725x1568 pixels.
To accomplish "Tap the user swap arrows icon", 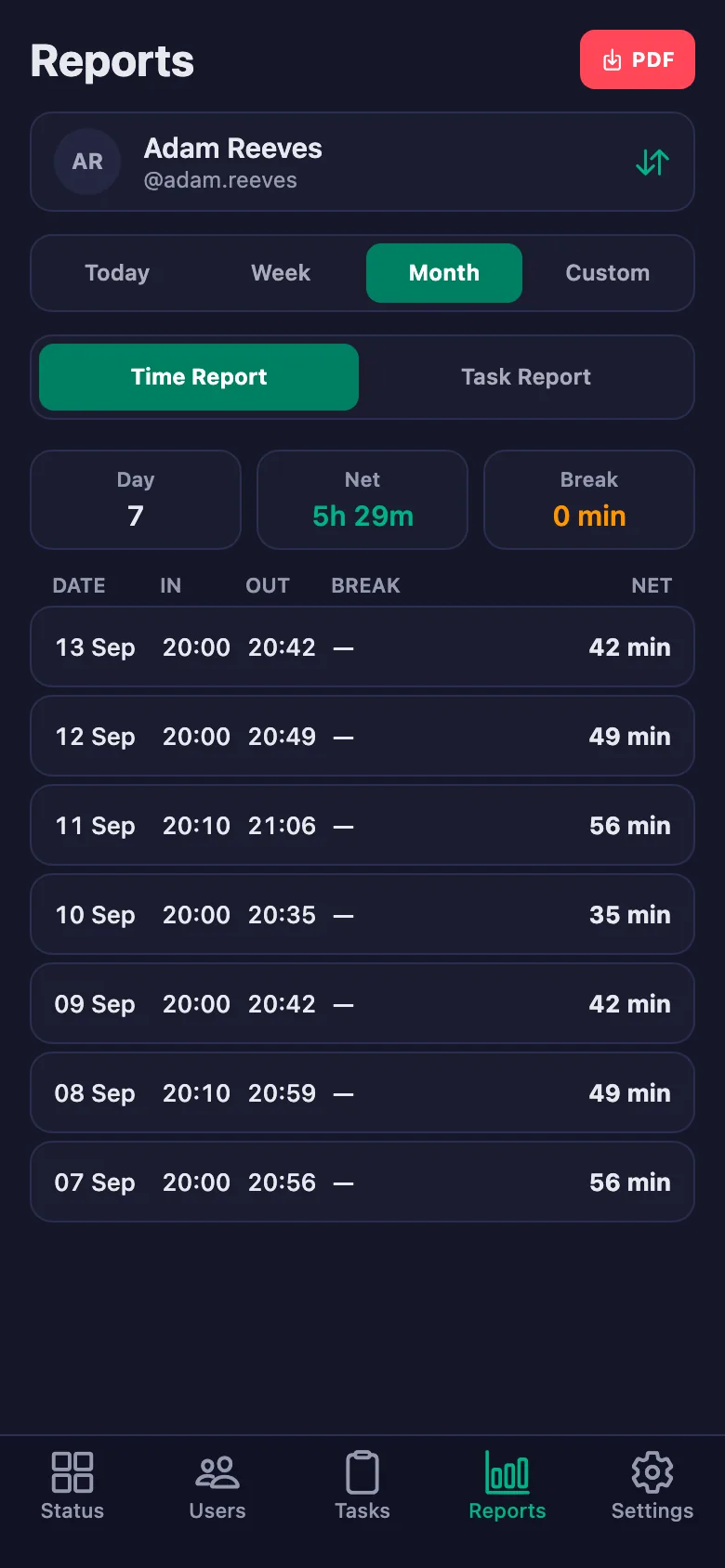I will click(x=652, y=163).
